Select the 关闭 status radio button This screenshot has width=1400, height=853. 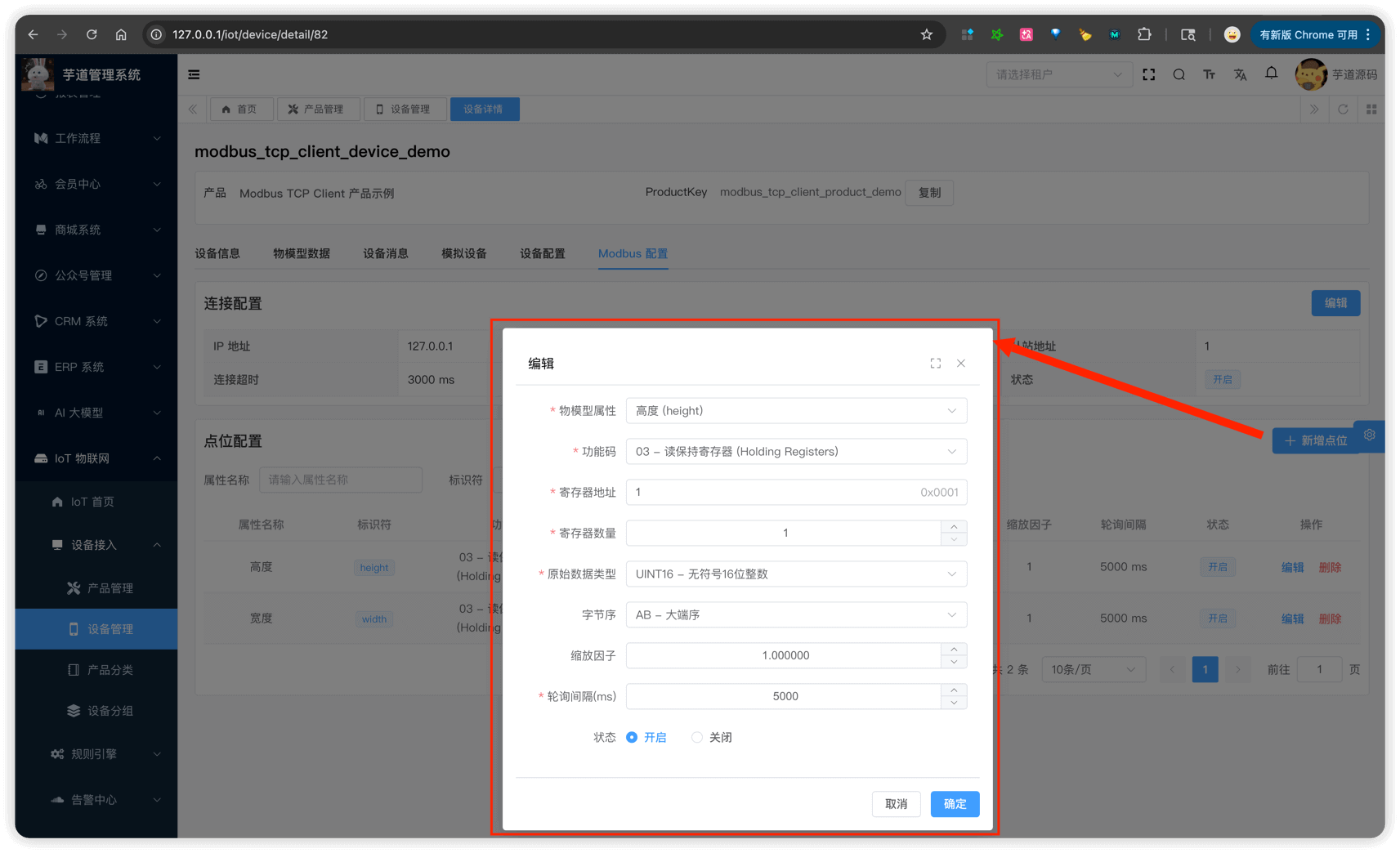click(x=697, y=737)
